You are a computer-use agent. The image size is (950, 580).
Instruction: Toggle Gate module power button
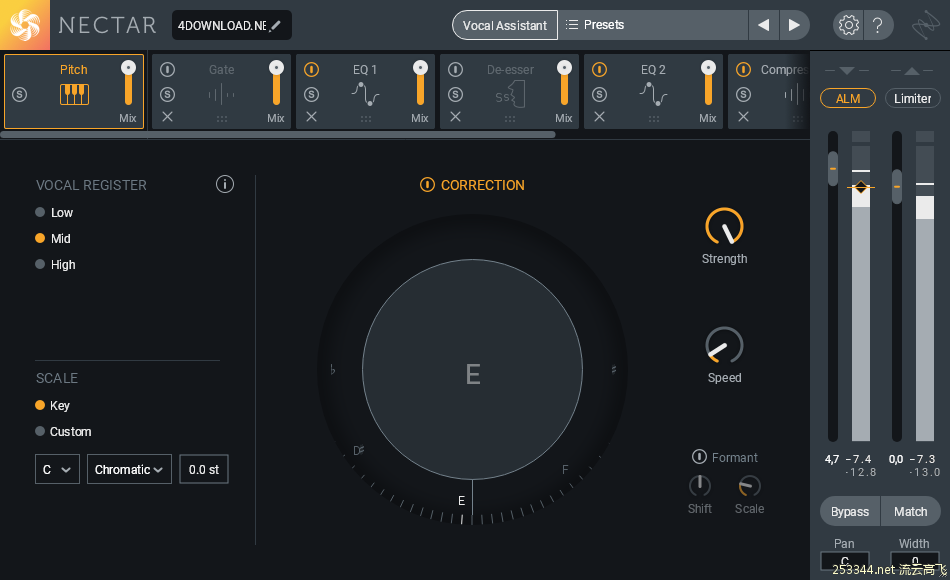click(168, 70)
